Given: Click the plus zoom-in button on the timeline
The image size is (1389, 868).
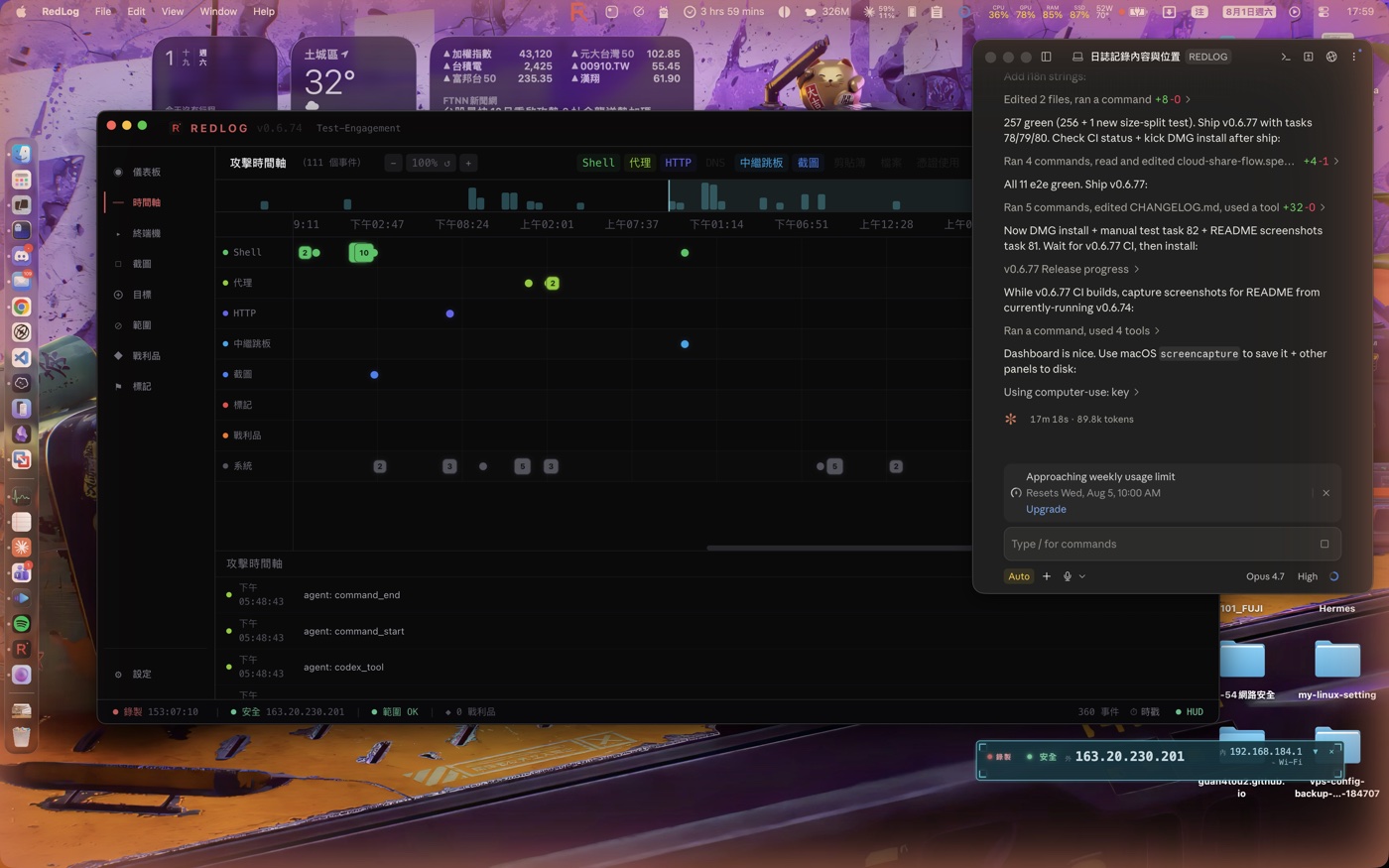Looking at the screenshot, I should pos(468,163).
